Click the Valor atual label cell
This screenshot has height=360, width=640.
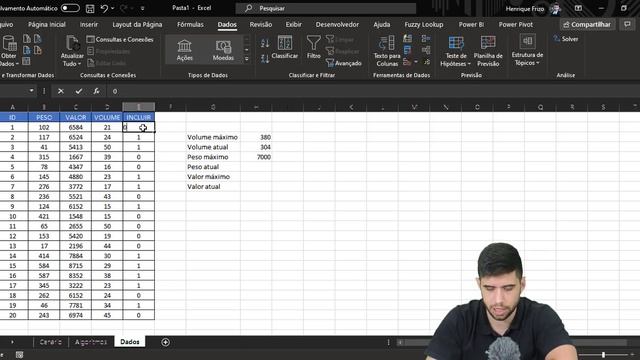(x=213, y=187)
